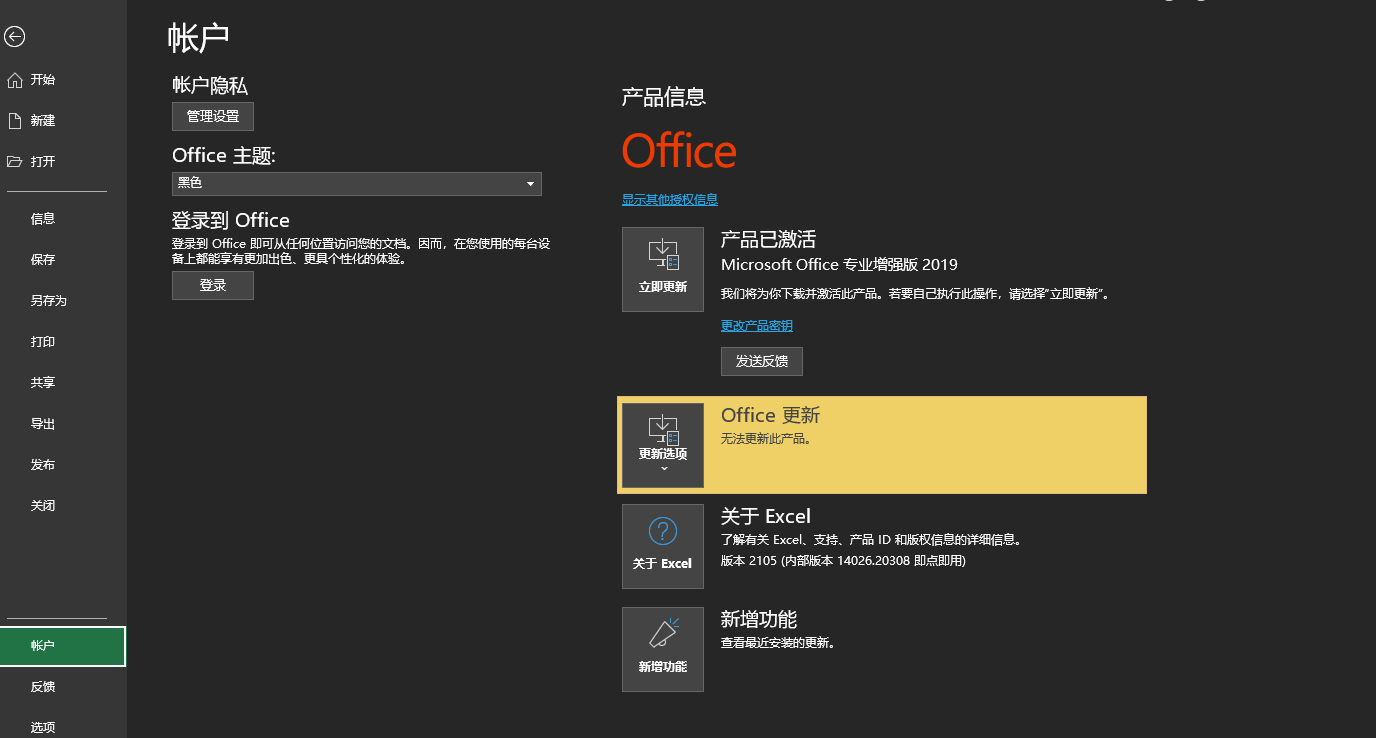Screen dimensions: 1376x738
Task: Click the Microsoft Office 专业增强版 2019 text
Action: [839, 265]
